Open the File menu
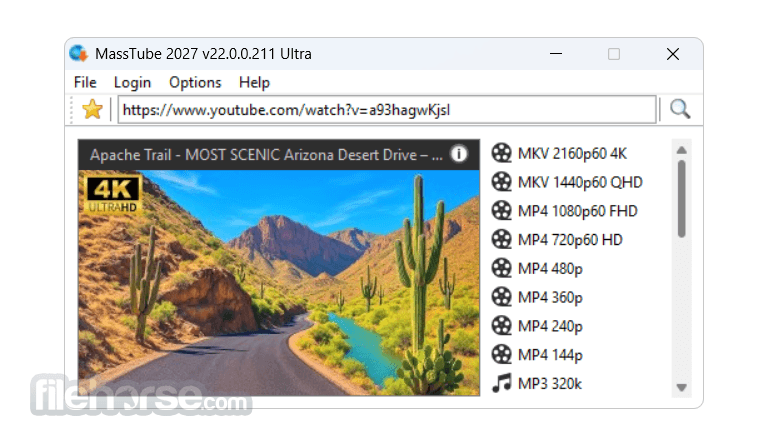Viewport: 768px width, 446px height. click(x=85, y=82)
